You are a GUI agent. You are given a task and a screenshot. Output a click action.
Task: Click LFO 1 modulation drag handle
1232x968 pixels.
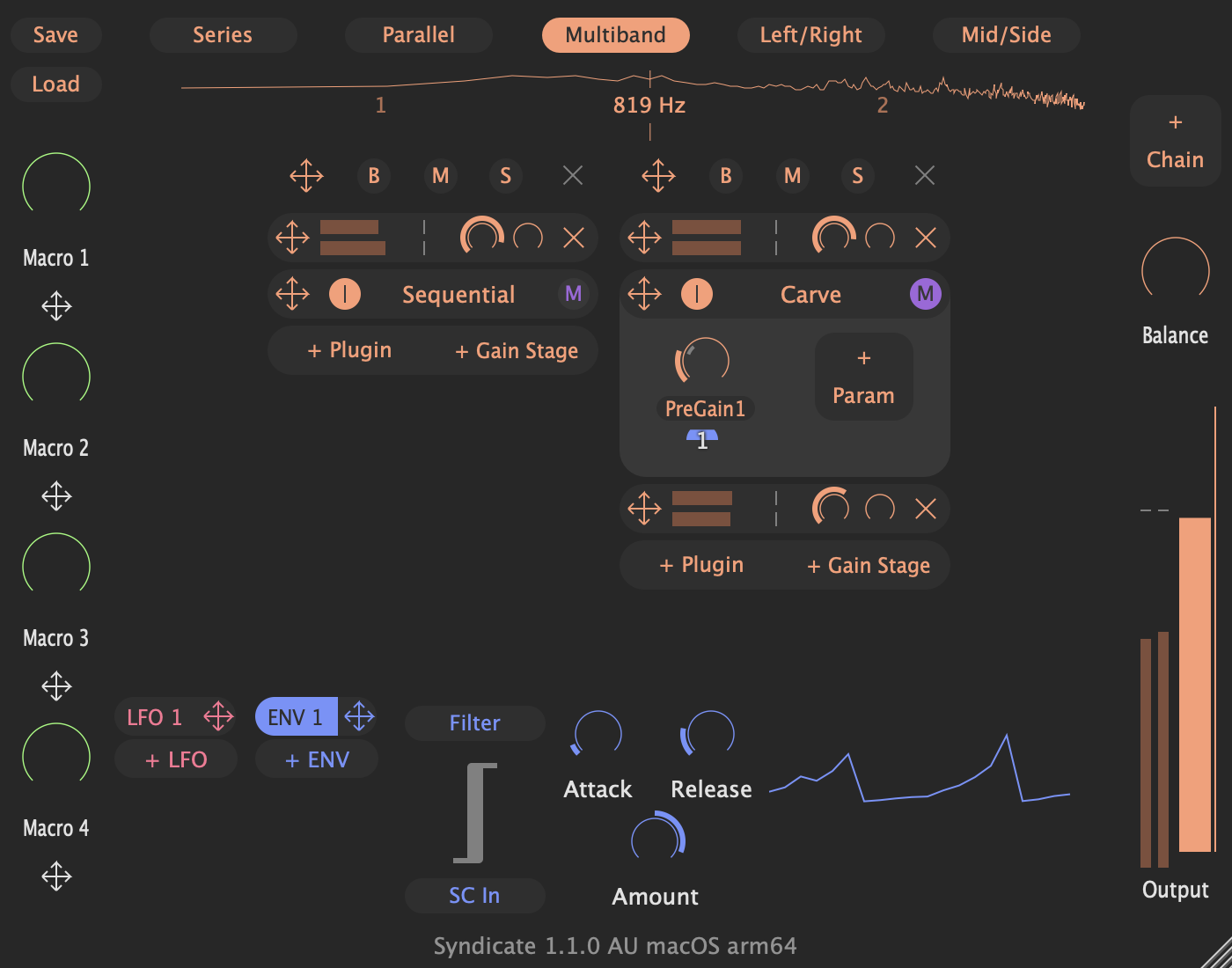[218, 716]
